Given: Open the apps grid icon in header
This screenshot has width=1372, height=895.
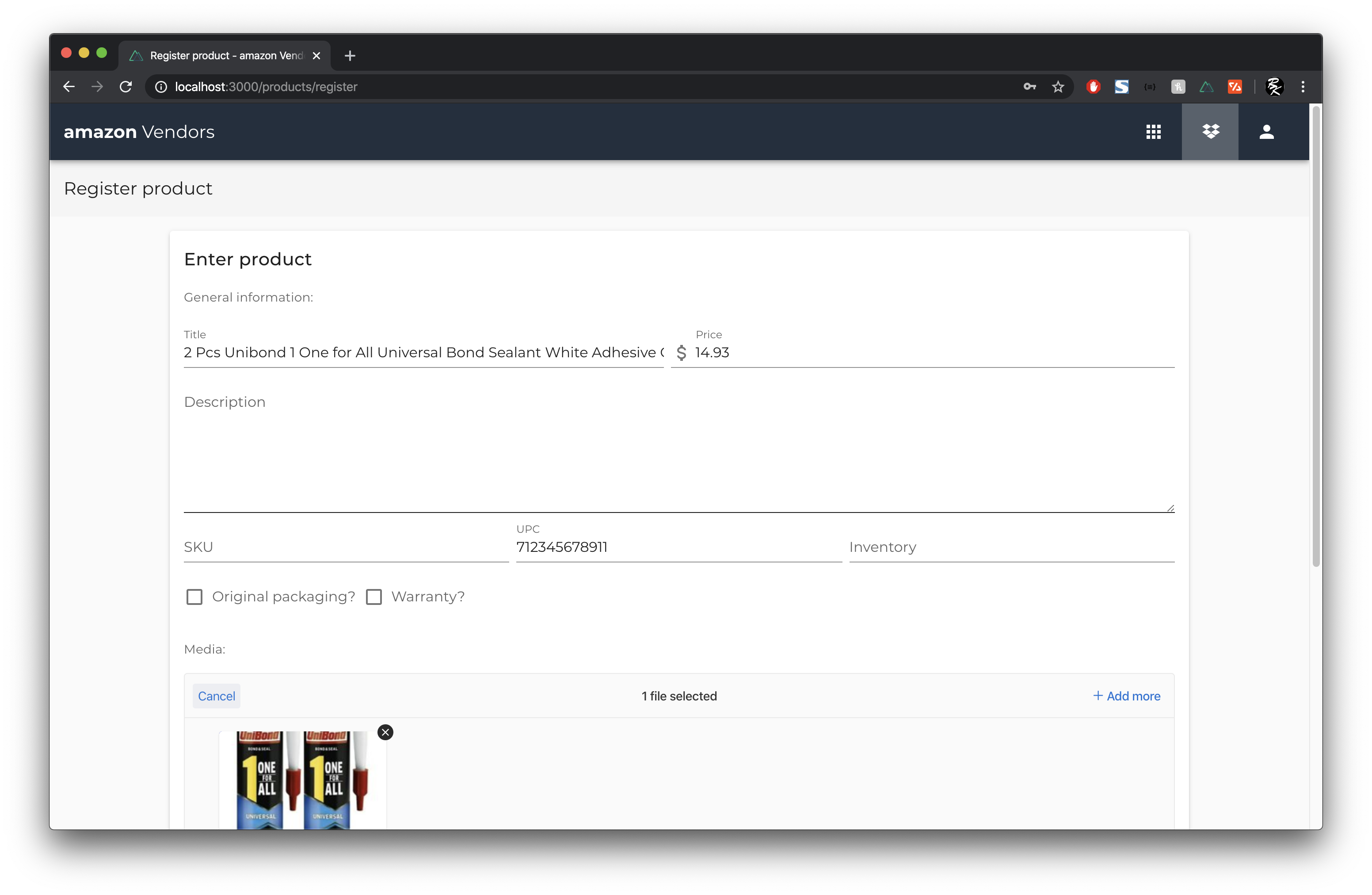Looking at the screenshot, I should [1154, 132].
